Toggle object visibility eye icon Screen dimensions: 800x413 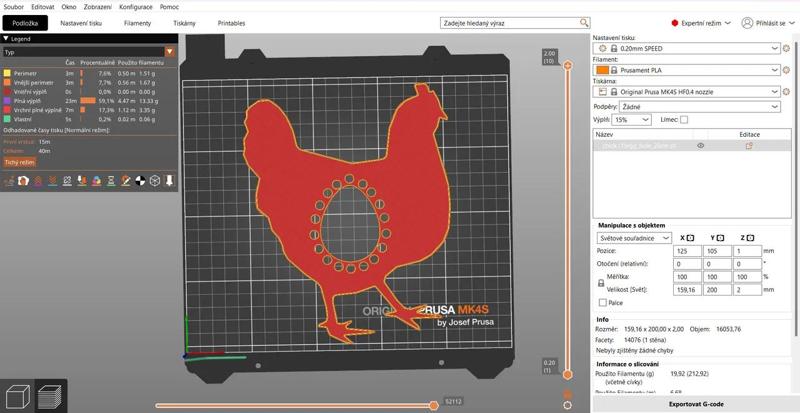click(x=701, y=145)
